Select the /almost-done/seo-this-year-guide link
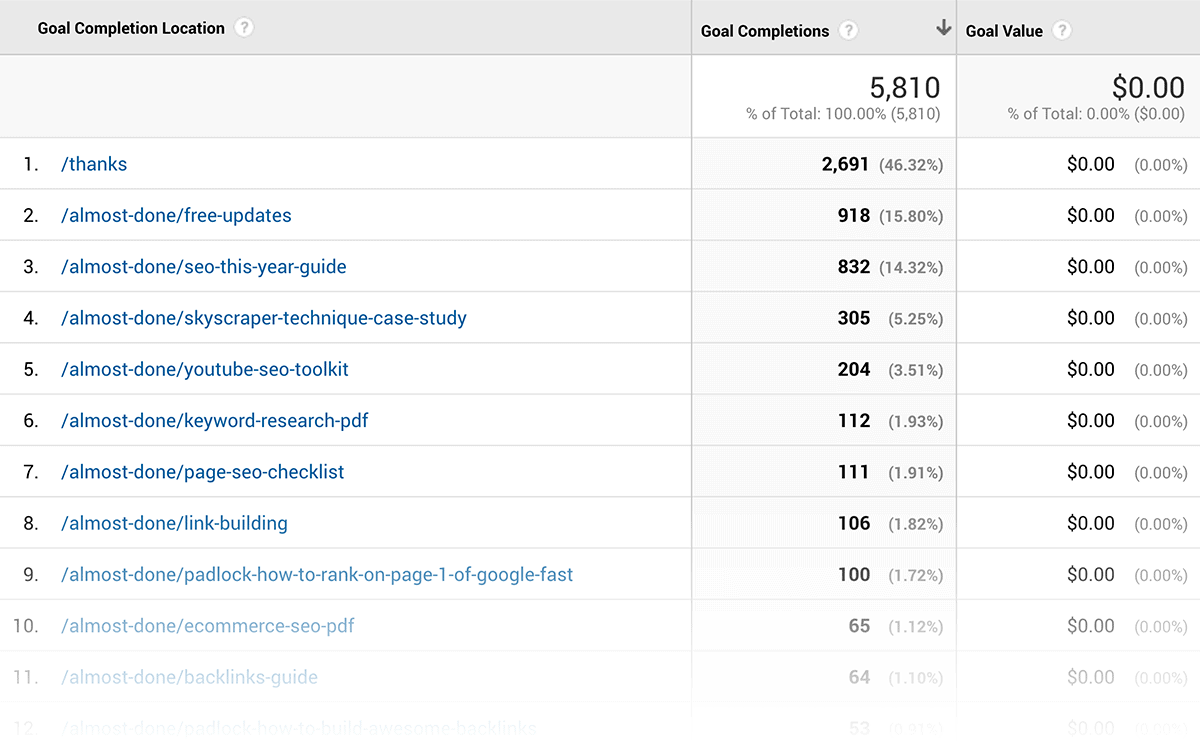The width and height of the screenshot is (1200, 754). point(204,266)
